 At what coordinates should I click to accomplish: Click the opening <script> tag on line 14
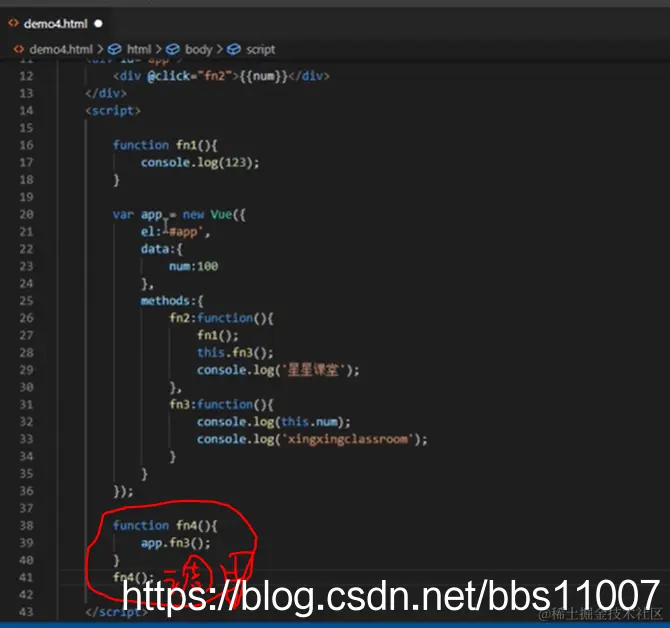coord(113,111)
